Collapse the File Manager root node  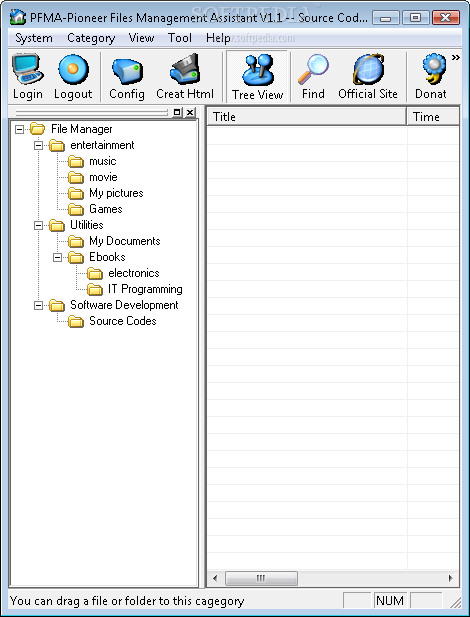[19, 129]
